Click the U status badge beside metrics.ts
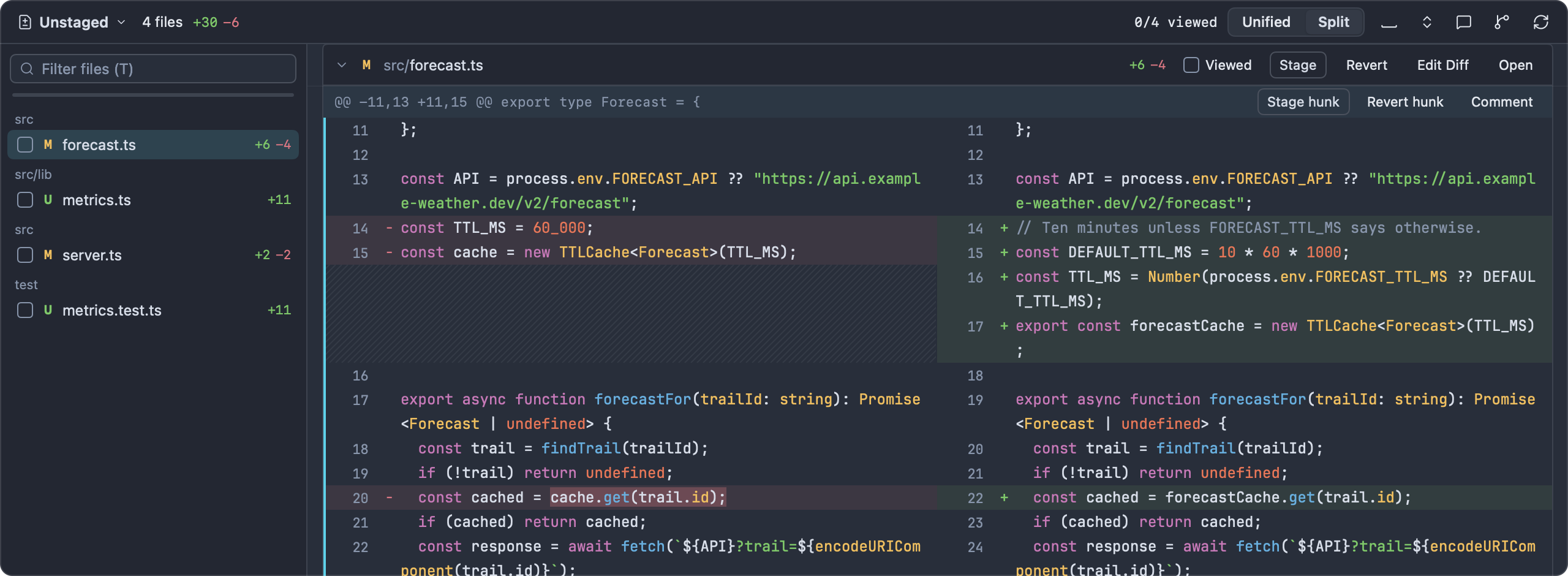Viewport: 1568px width, 576px height. coord(48,200)
